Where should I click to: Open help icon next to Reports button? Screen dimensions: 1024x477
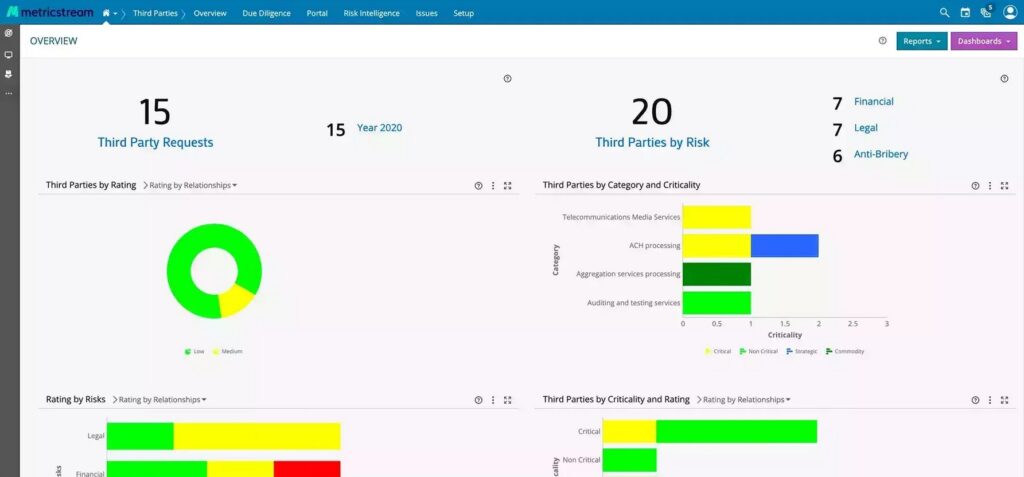pos(882,41)
